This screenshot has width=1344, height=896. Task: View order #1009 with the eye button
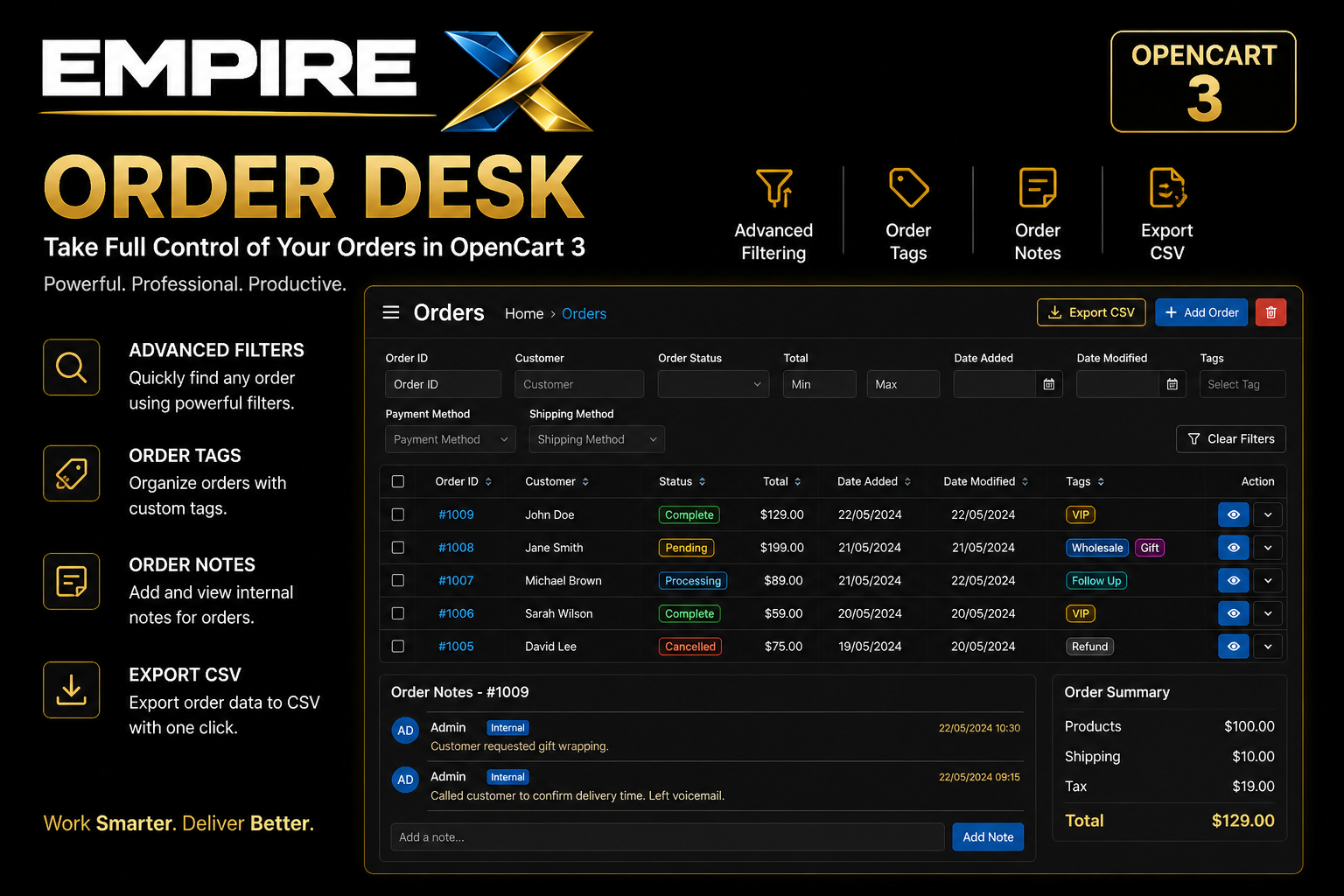click(1234, 514)
